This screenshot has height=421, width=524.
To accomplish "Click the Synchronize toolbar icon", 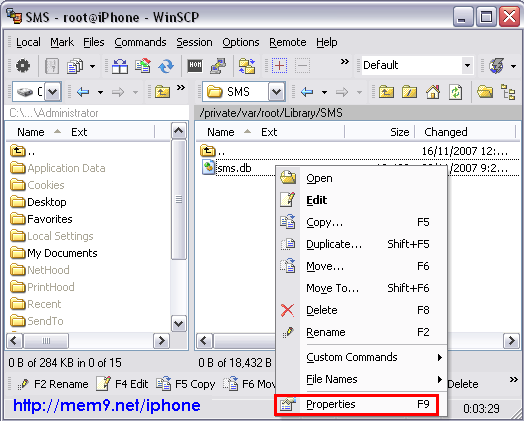I will [x=143, y=66].
